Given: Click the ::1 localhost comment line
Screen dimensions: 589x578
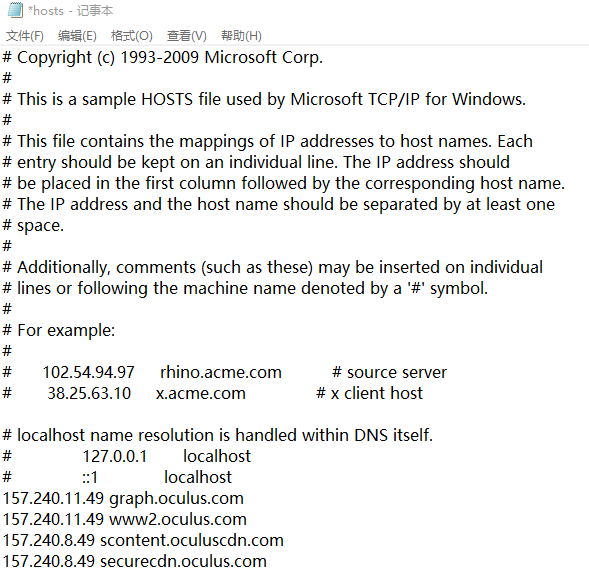Looking at the screenshot, I should point(117,477).
